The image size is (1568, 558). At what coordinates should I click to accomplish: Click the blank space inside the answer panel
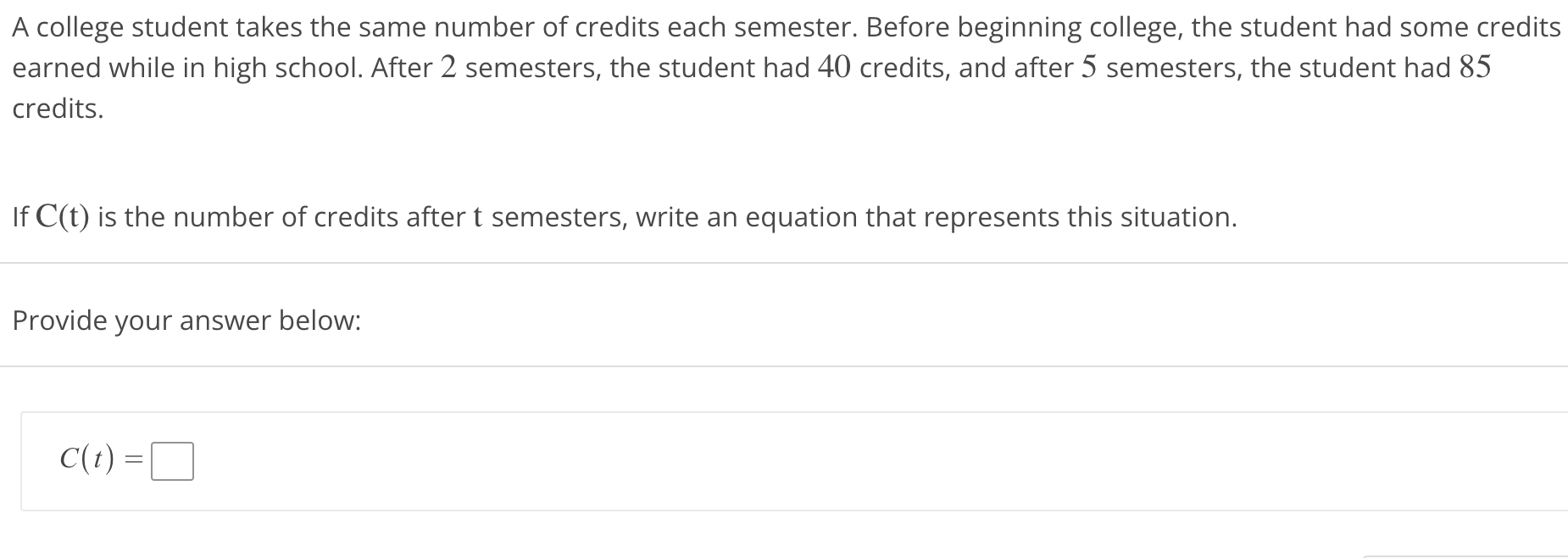pyautogui.click(x=848, y=462)
